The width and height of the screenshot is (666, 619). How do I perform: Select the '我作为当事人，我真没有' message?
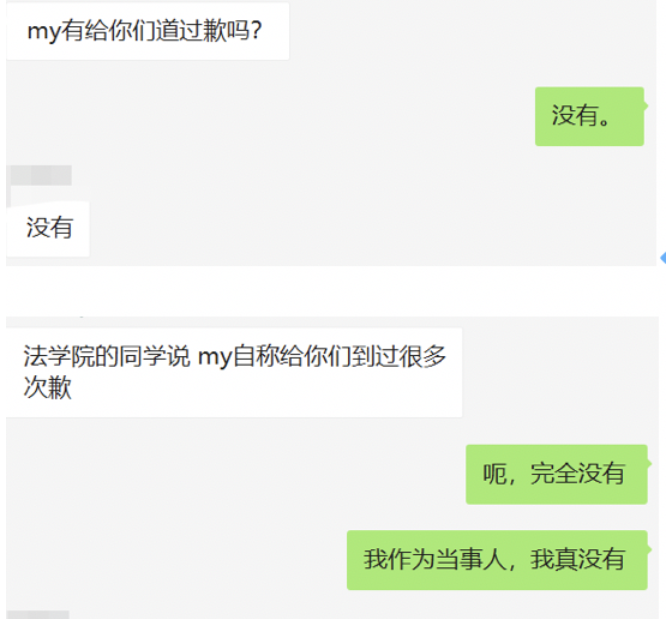pyautogui.click(x=497, y=560)
